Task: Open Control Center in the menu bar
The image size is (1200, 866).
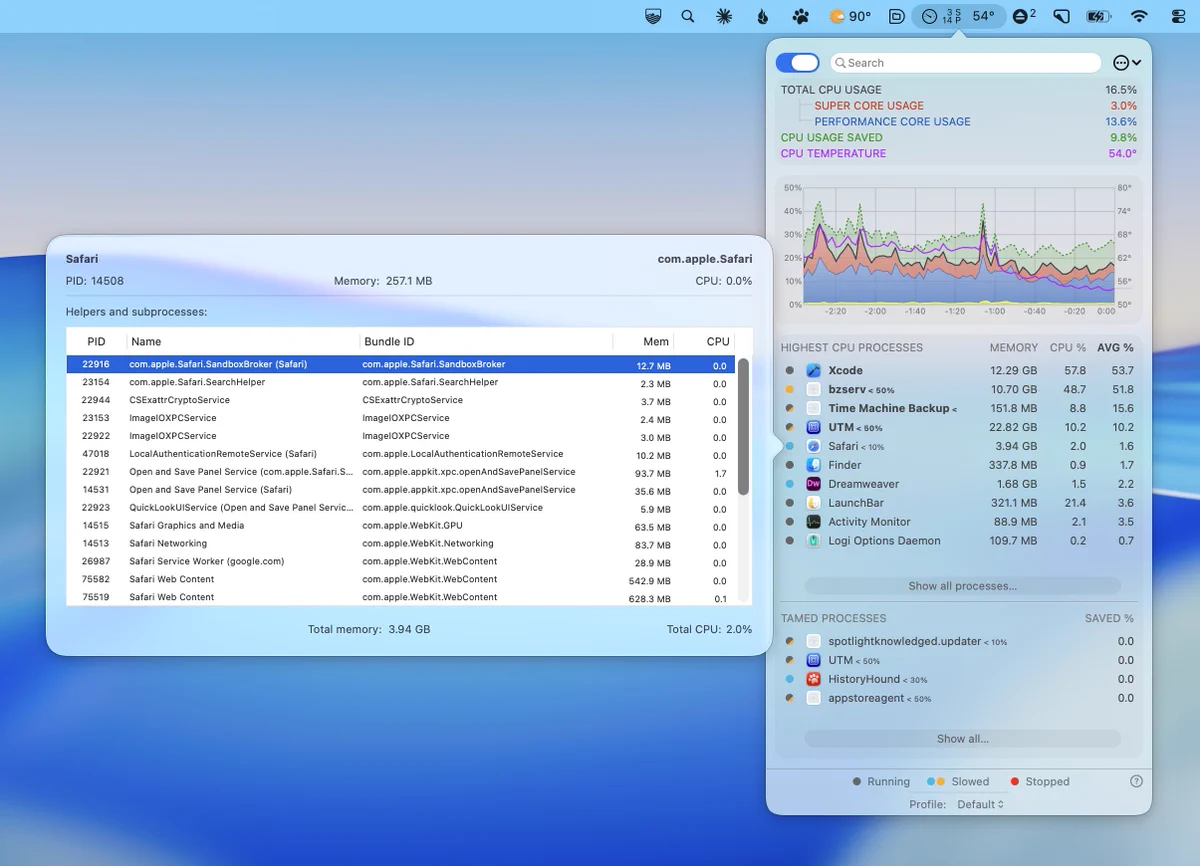Action: 1177,16
